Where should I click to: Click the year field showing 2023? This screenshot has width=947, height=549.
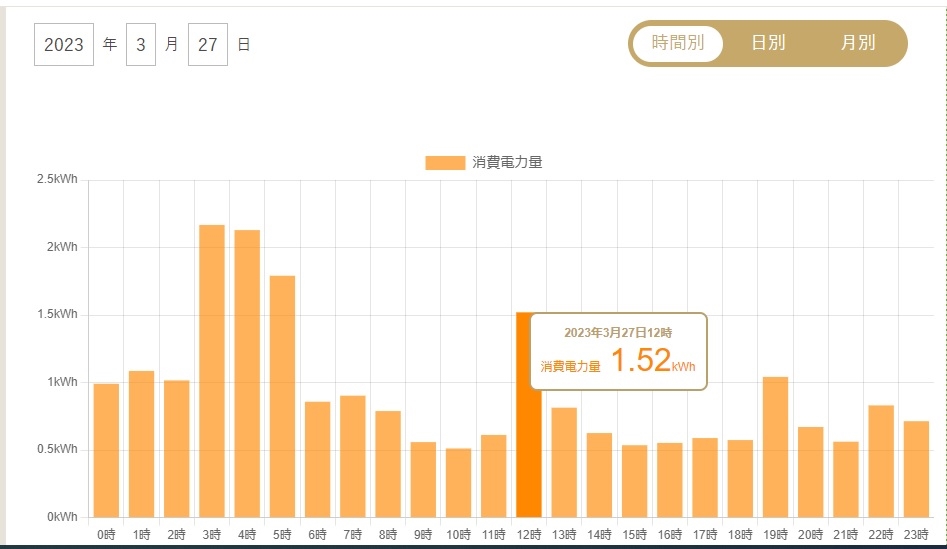[63, 44]
